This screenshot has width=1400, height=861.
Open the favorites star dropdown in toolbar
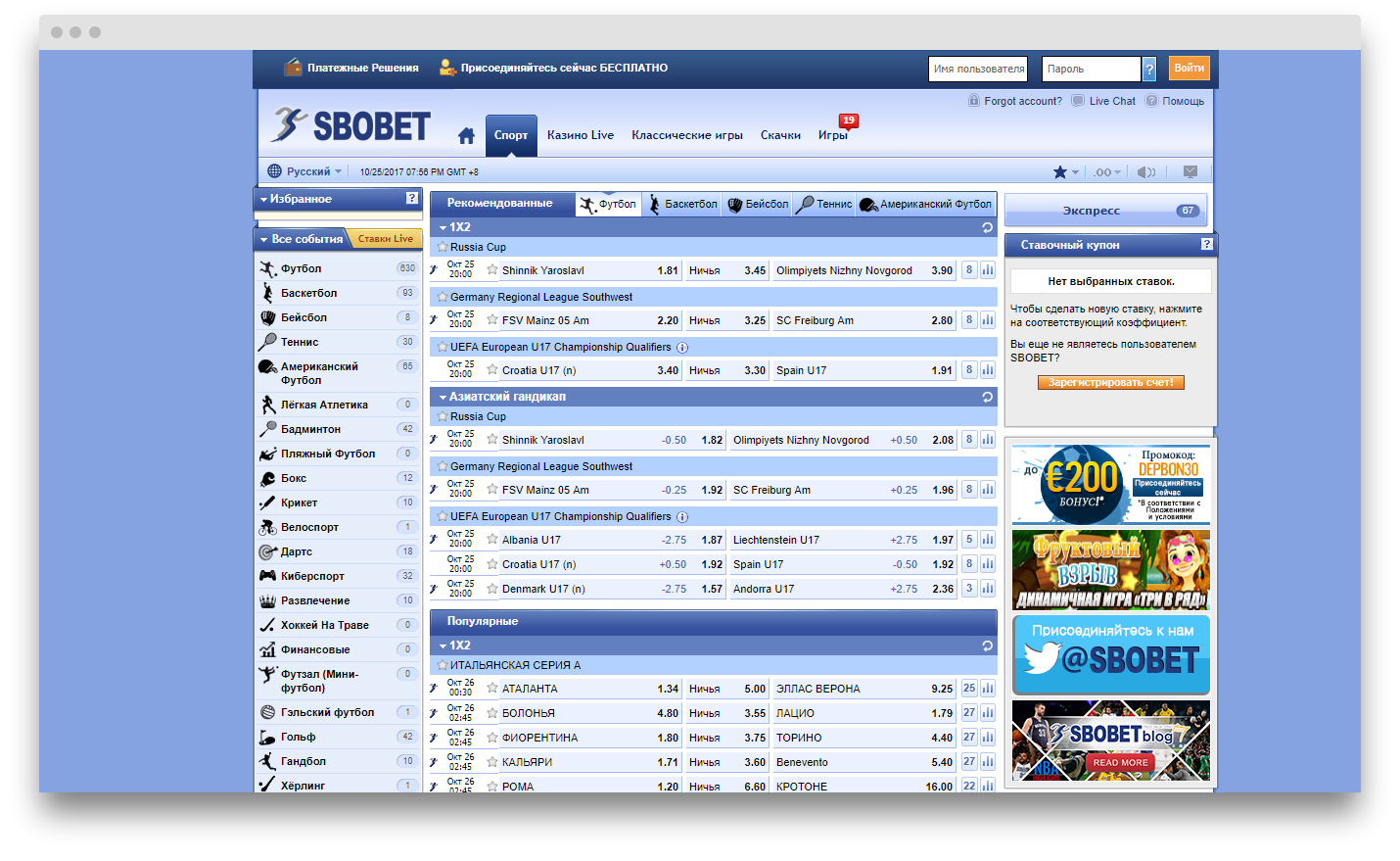1065,171
